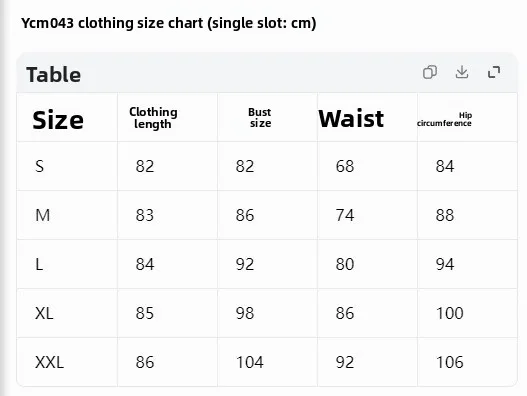The width and height of the screenshot is (527, 396).
Task: Click the Ycm043 clothing size chart title
Action: 168,23
